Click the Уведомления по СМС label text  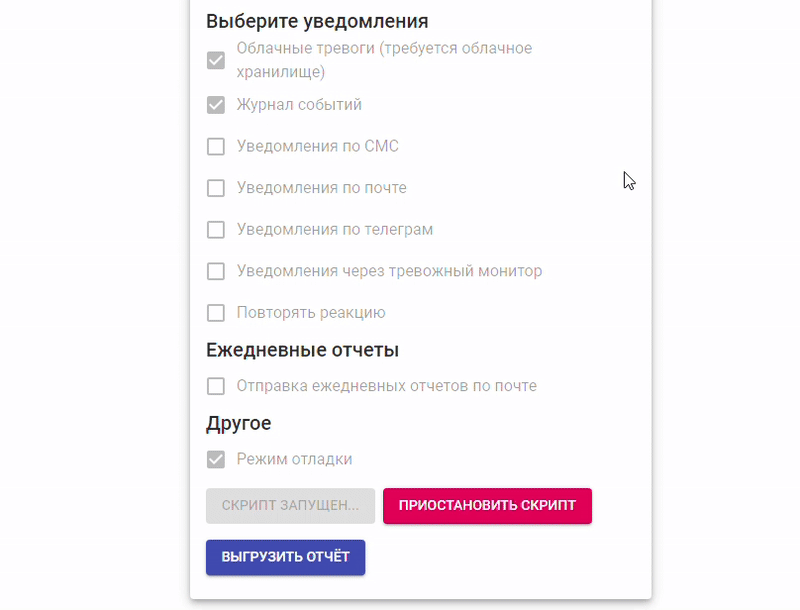click(x=317, y=147)
